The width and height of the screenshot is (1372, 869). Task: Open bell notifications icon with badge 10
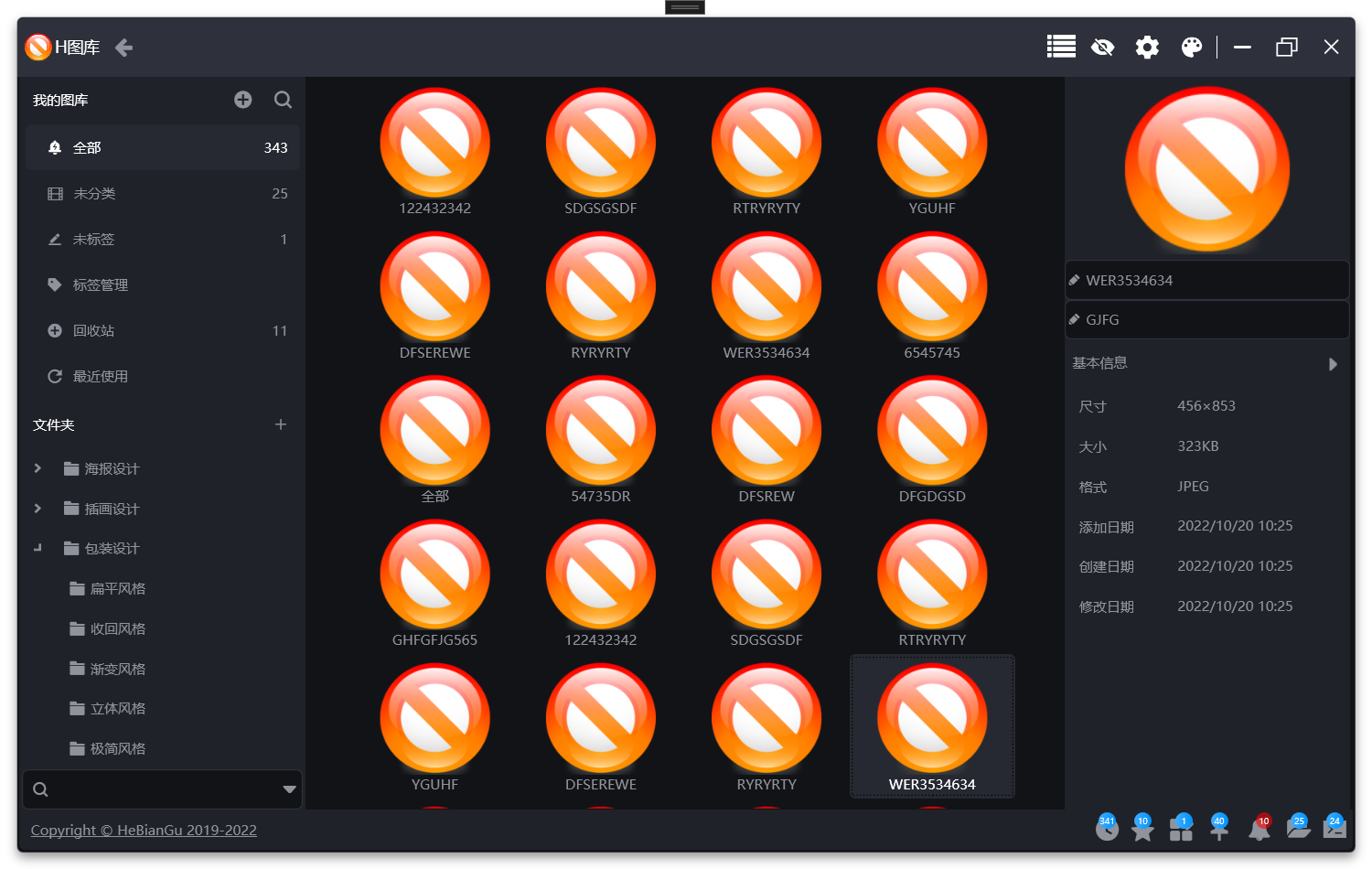click(1259, 828)
